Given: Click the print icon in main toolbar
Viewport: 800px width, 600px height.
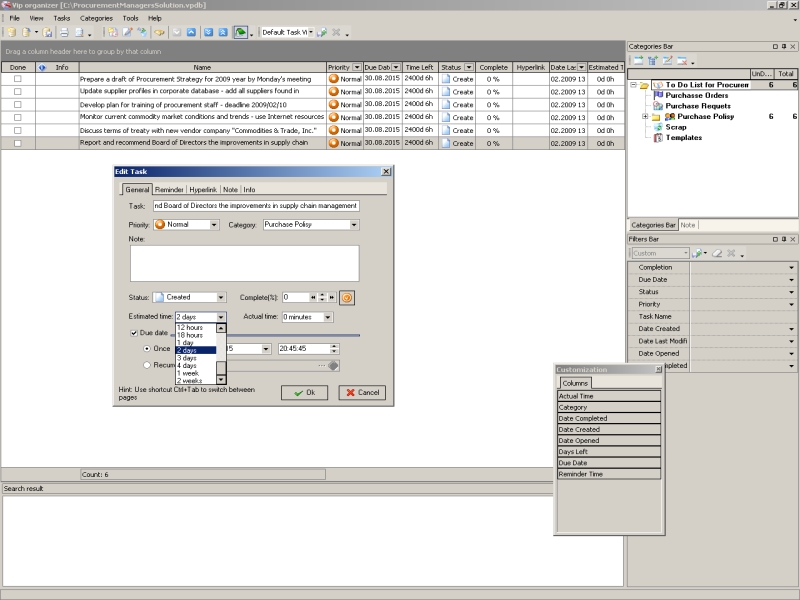Looking at the screenshot, I should (x=62, y=32).
